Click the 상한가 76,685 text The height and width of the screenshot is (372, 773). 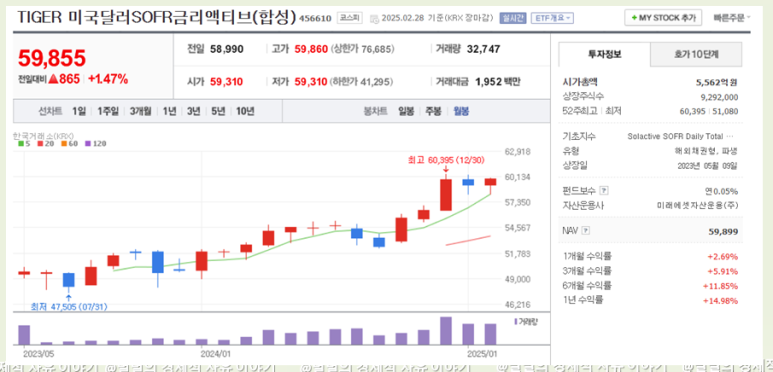click(362, 49)
